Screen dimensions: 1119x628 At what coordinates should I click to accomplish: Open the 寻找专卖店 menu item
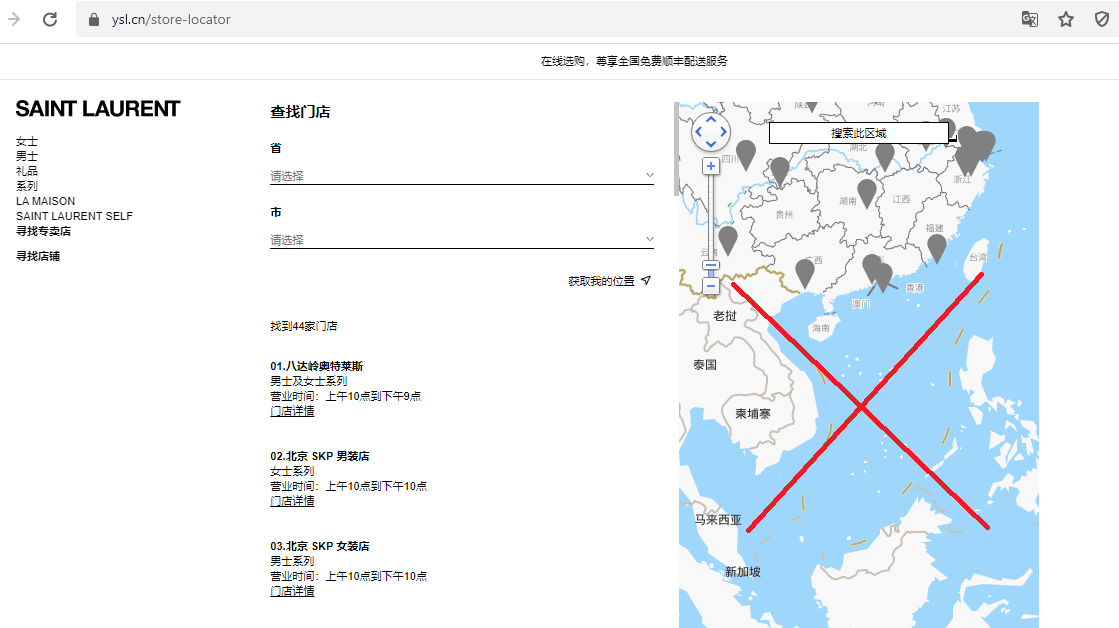coord(44,231)
